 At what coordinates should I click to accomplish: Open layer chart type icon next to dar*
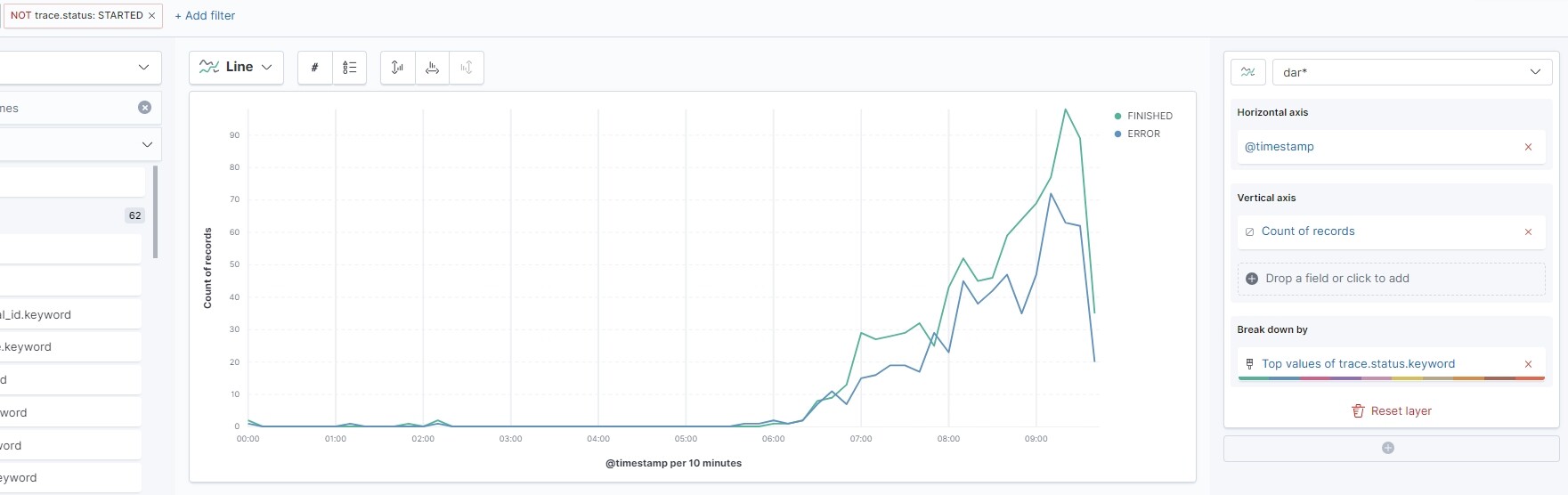[x=1248, y=72]
